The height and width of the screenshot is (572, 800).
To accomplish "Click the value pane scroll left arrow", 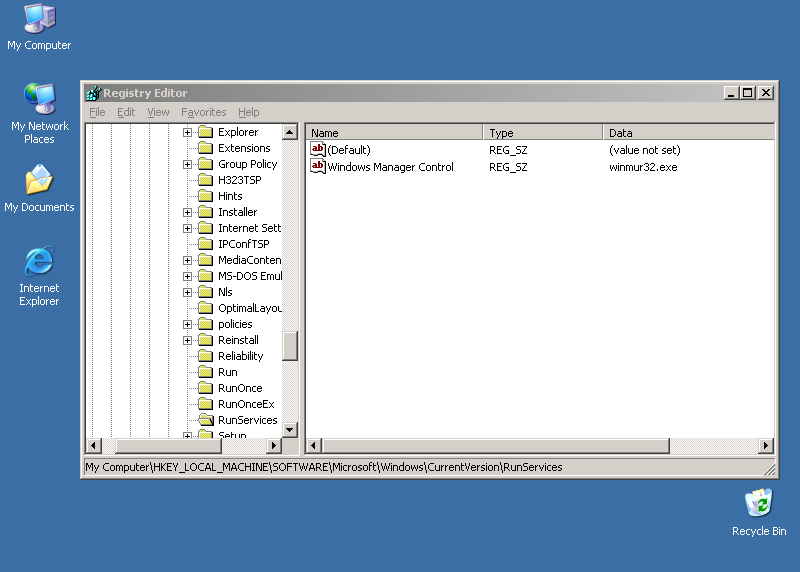I will click(314, 445).
